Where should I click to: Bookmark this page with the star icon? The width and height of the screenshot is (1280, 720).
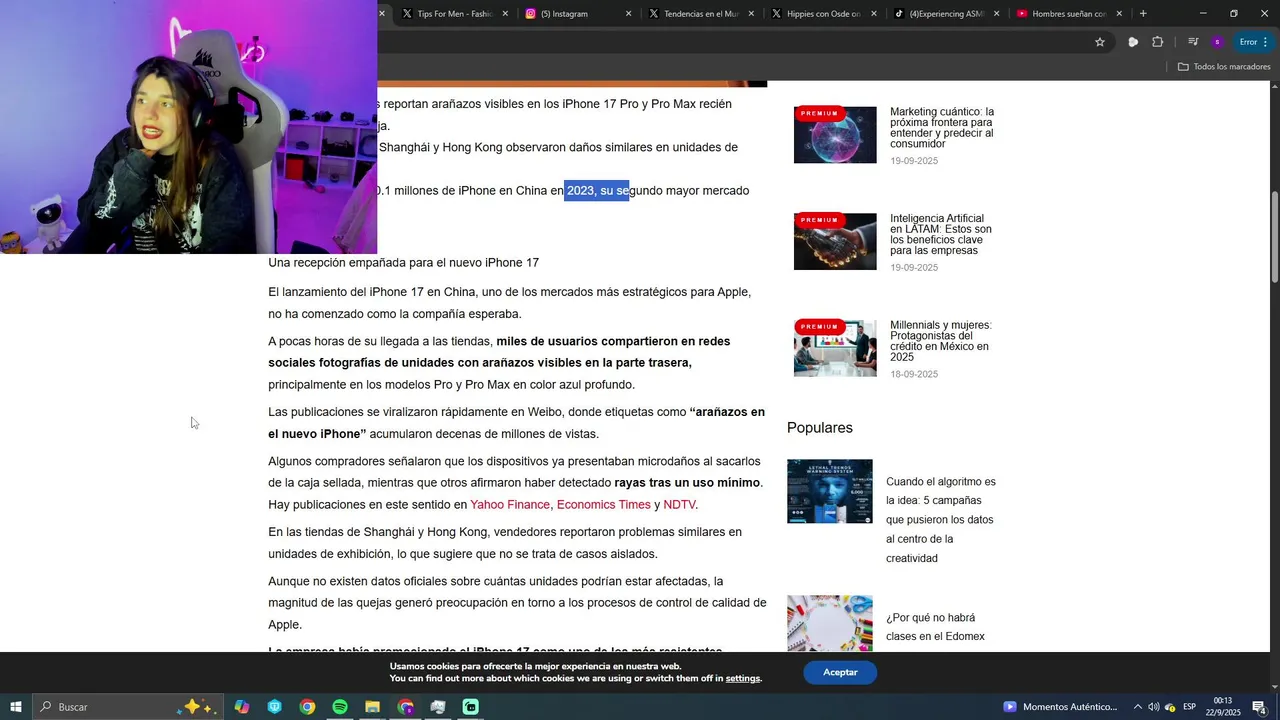(1100, 42)
